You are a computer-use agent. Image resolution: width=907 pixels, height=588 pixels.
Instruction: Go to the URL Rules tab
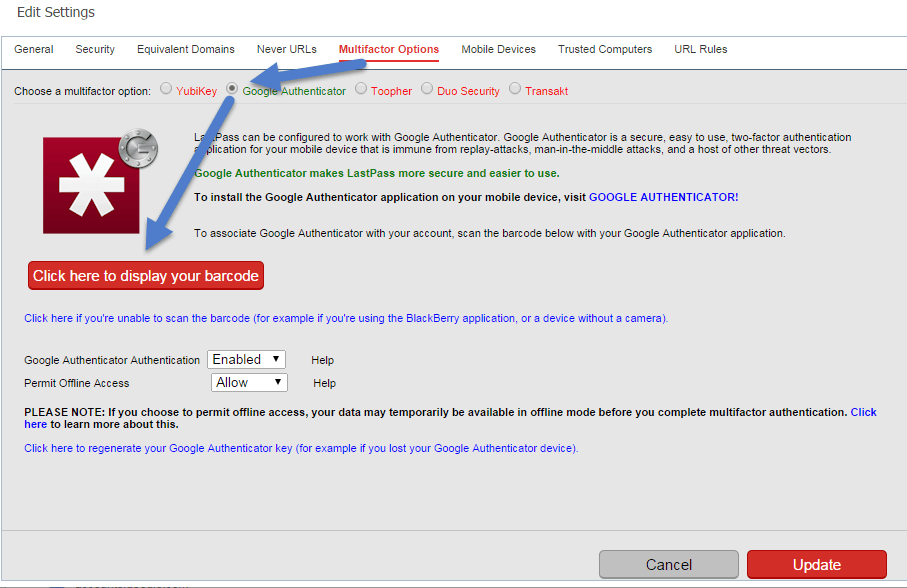point(700,48)
